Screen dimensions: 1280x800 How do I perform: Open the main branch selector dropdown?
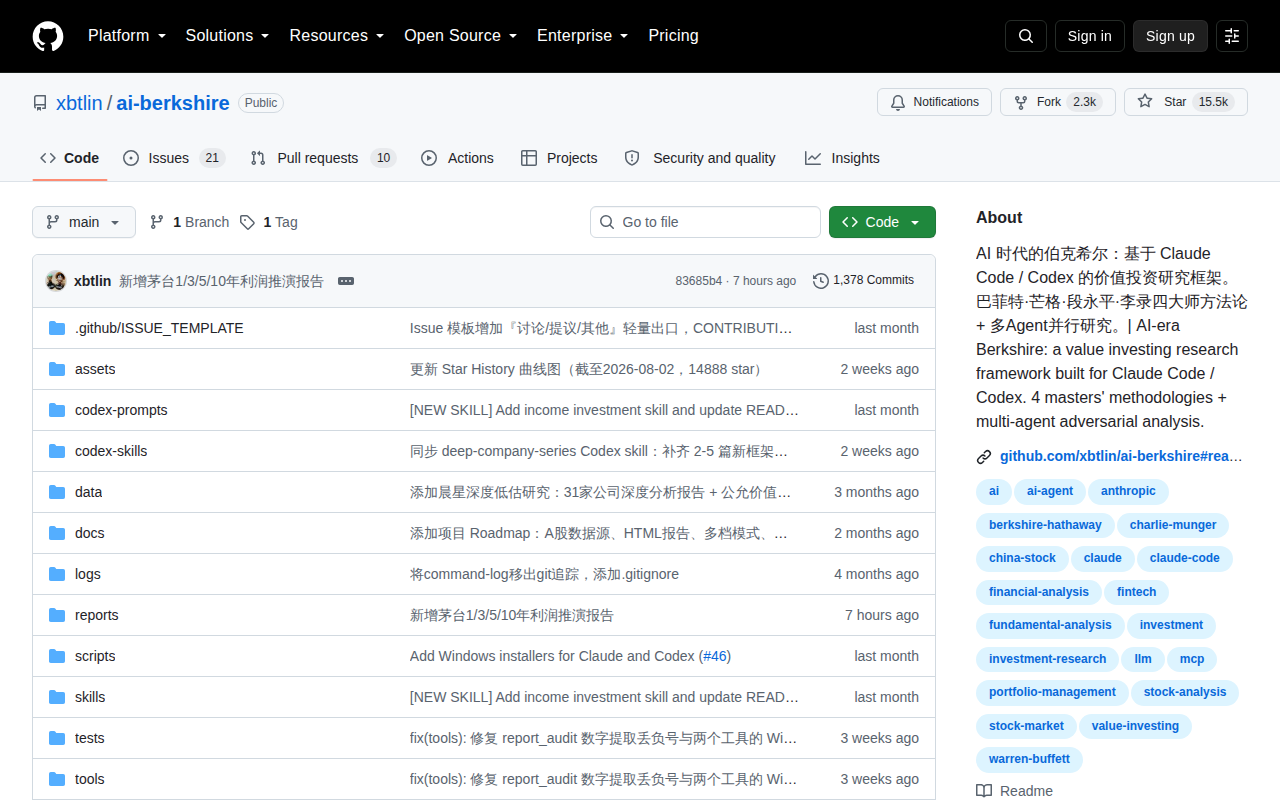(84, 222)
